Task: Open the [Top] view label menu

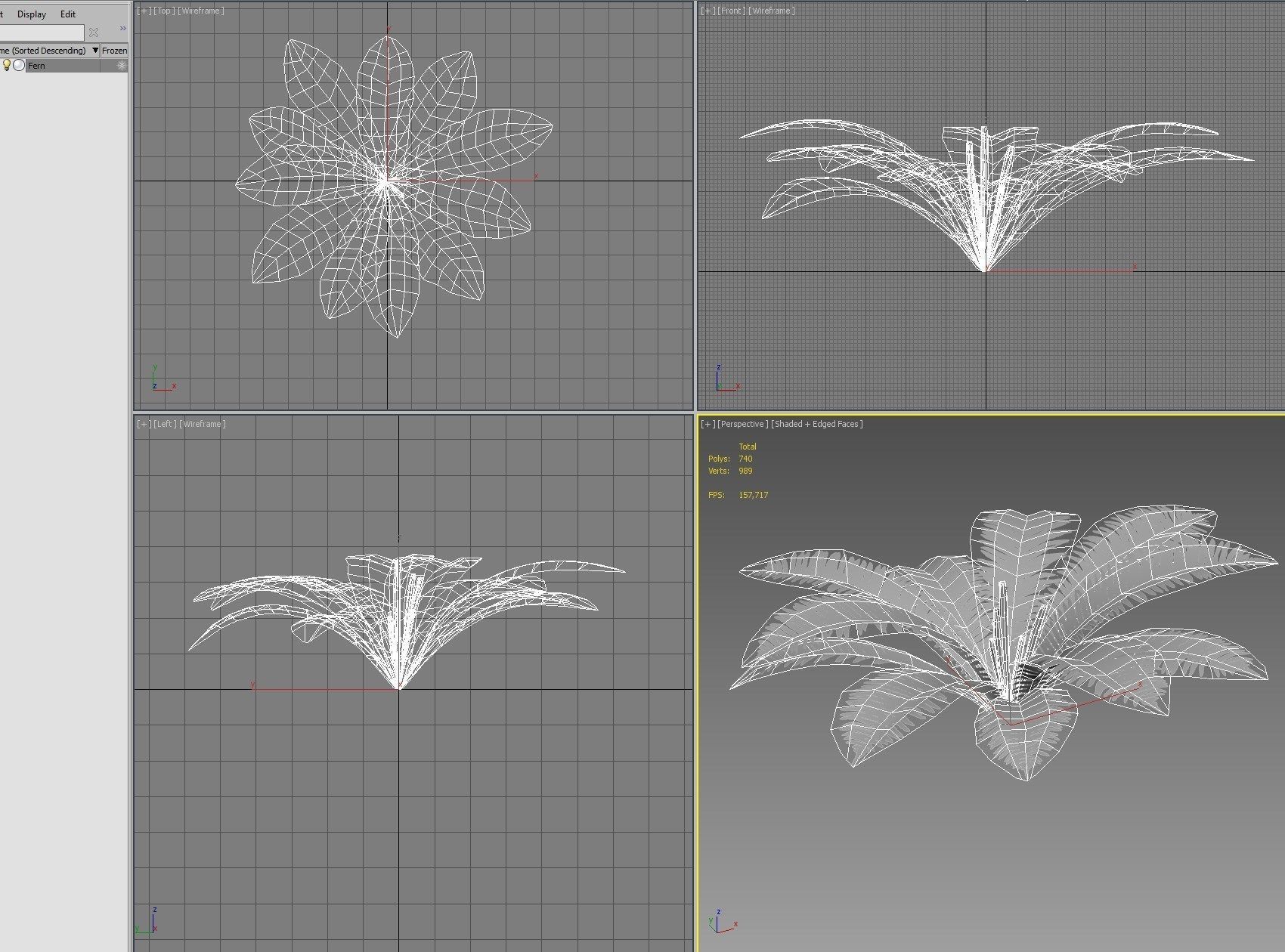Action: point(164,11)
